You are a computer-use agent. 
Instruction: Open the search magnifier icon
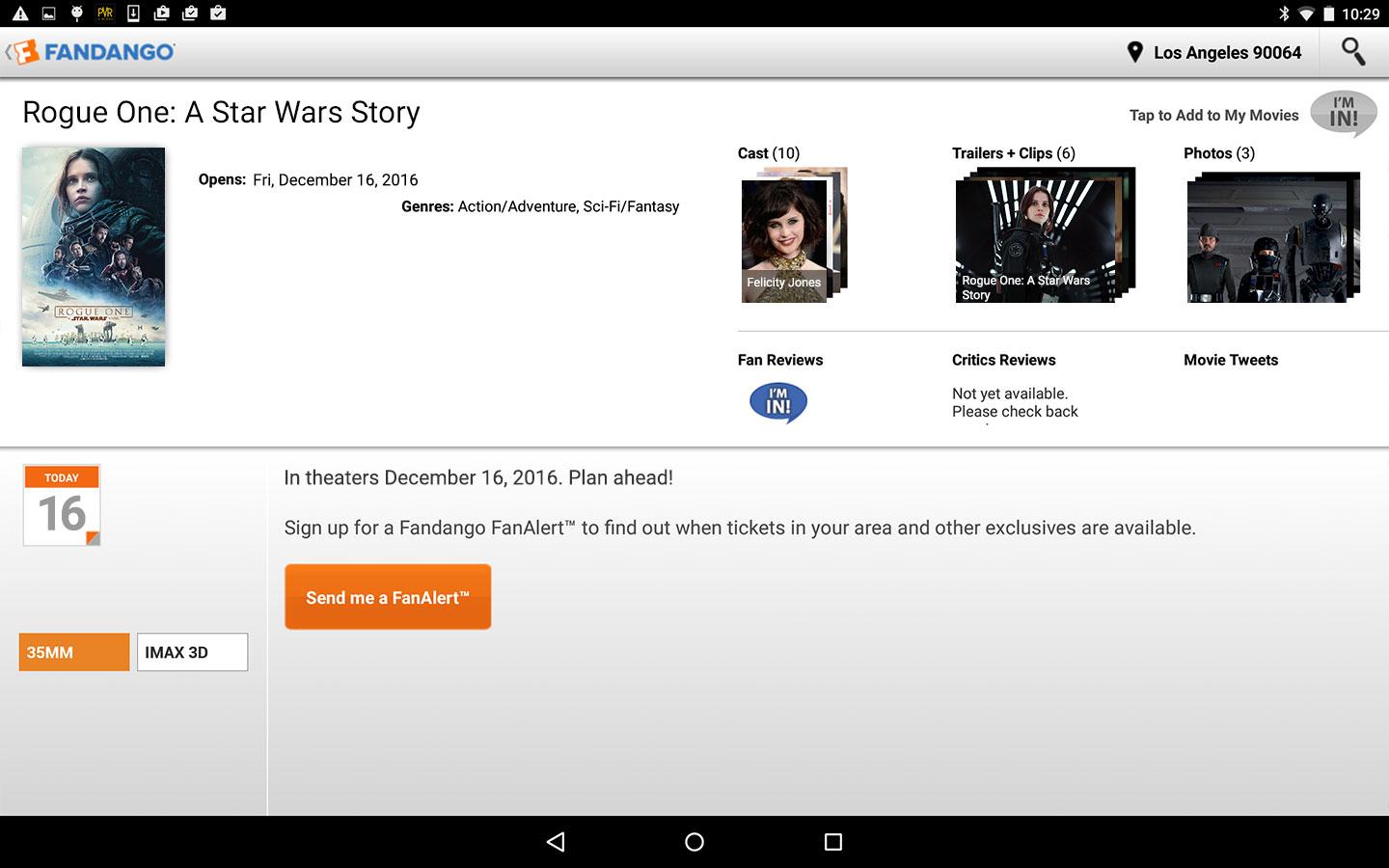pyautogui.click(x=1353, y=51)
